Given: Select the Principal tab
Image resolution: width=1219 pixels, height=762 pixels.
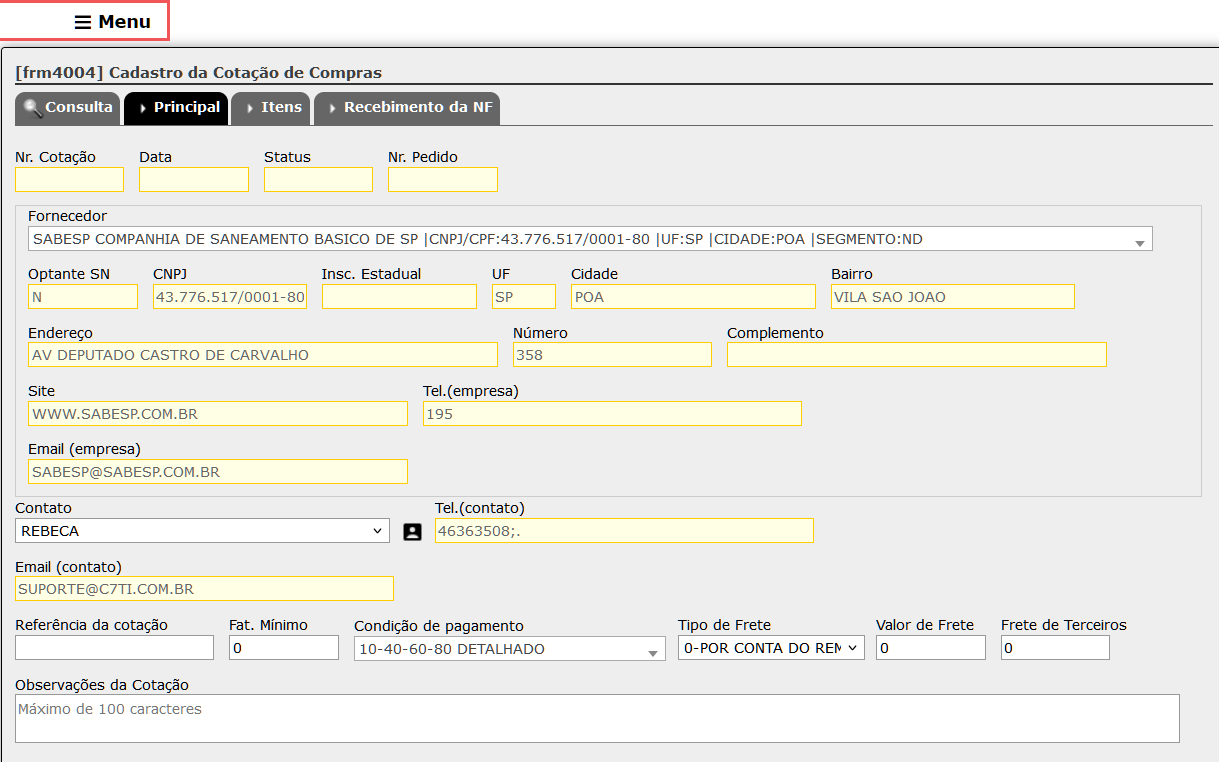Looking at the screenshot, I should point(176,108).
